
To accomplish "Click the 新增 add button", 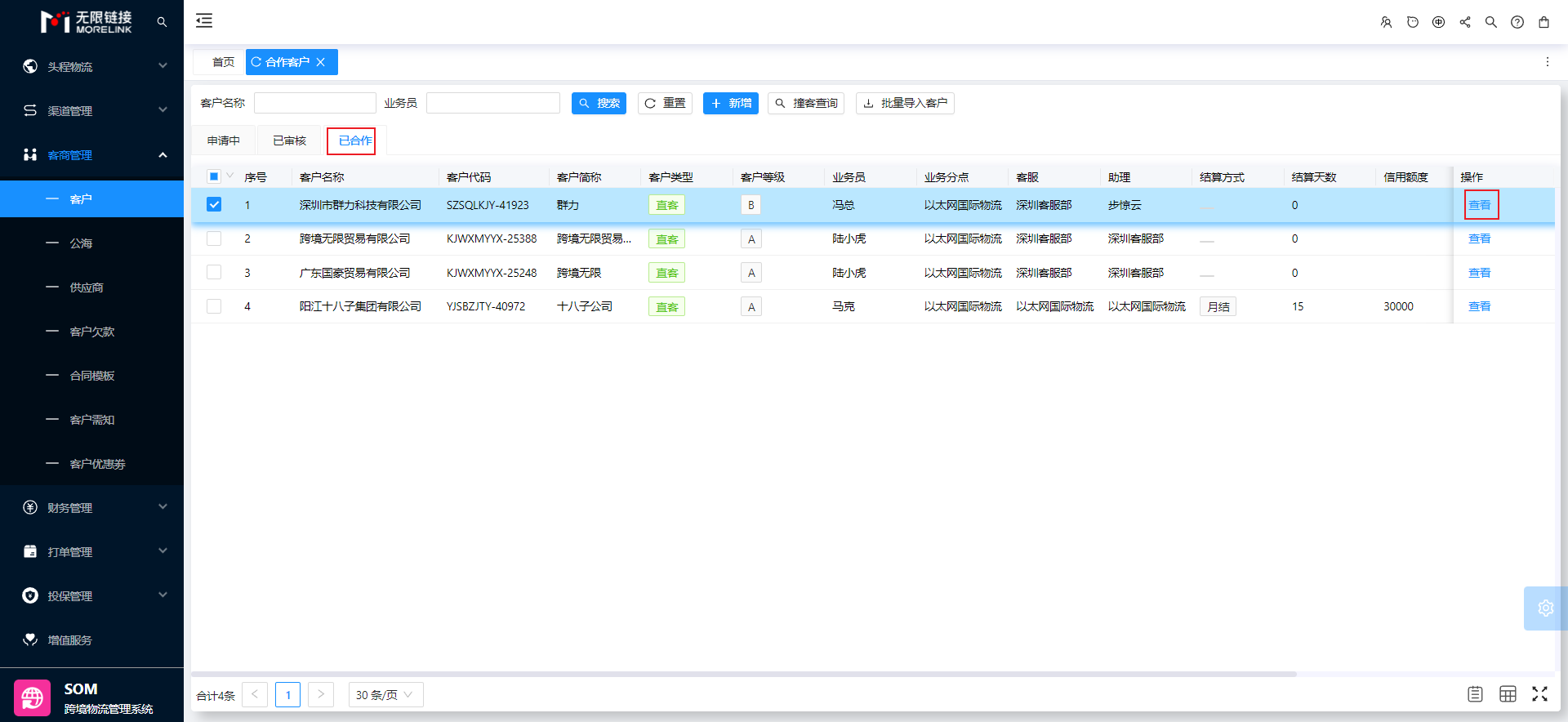I will coord(731,103).
